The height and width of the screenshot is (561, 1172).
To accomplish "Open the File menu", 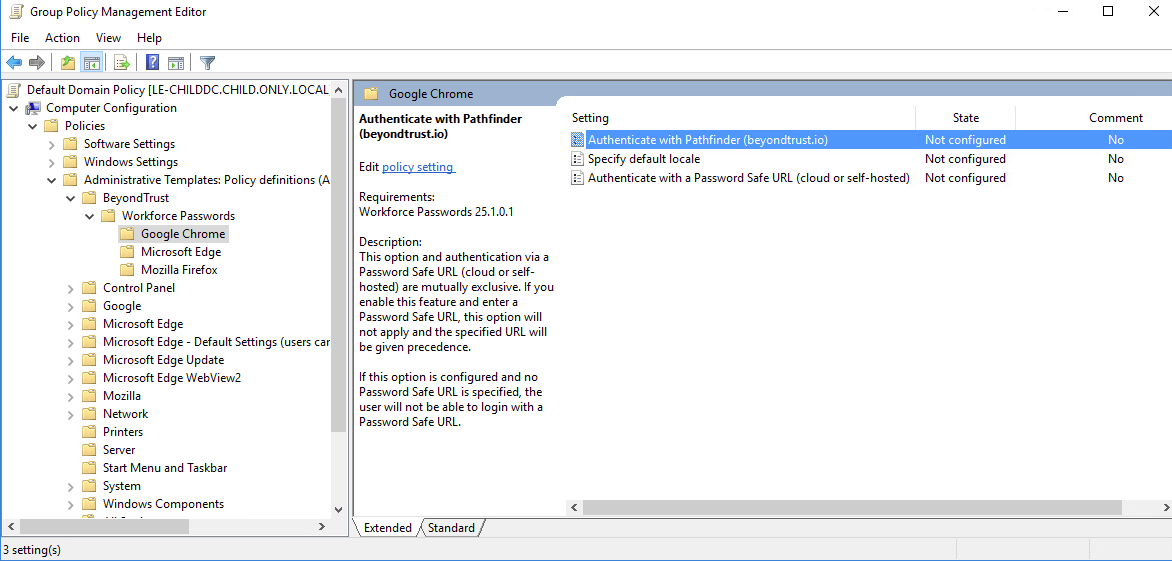I will pos(20,37).
